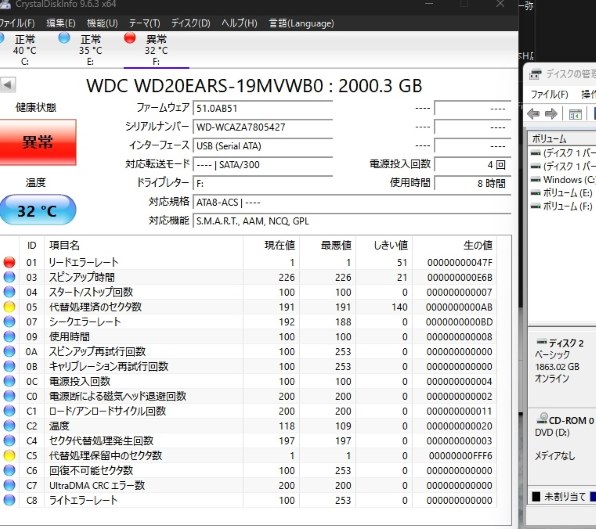
Task: Click the red status circle above drive F:
Action: [x=130, y=38]
